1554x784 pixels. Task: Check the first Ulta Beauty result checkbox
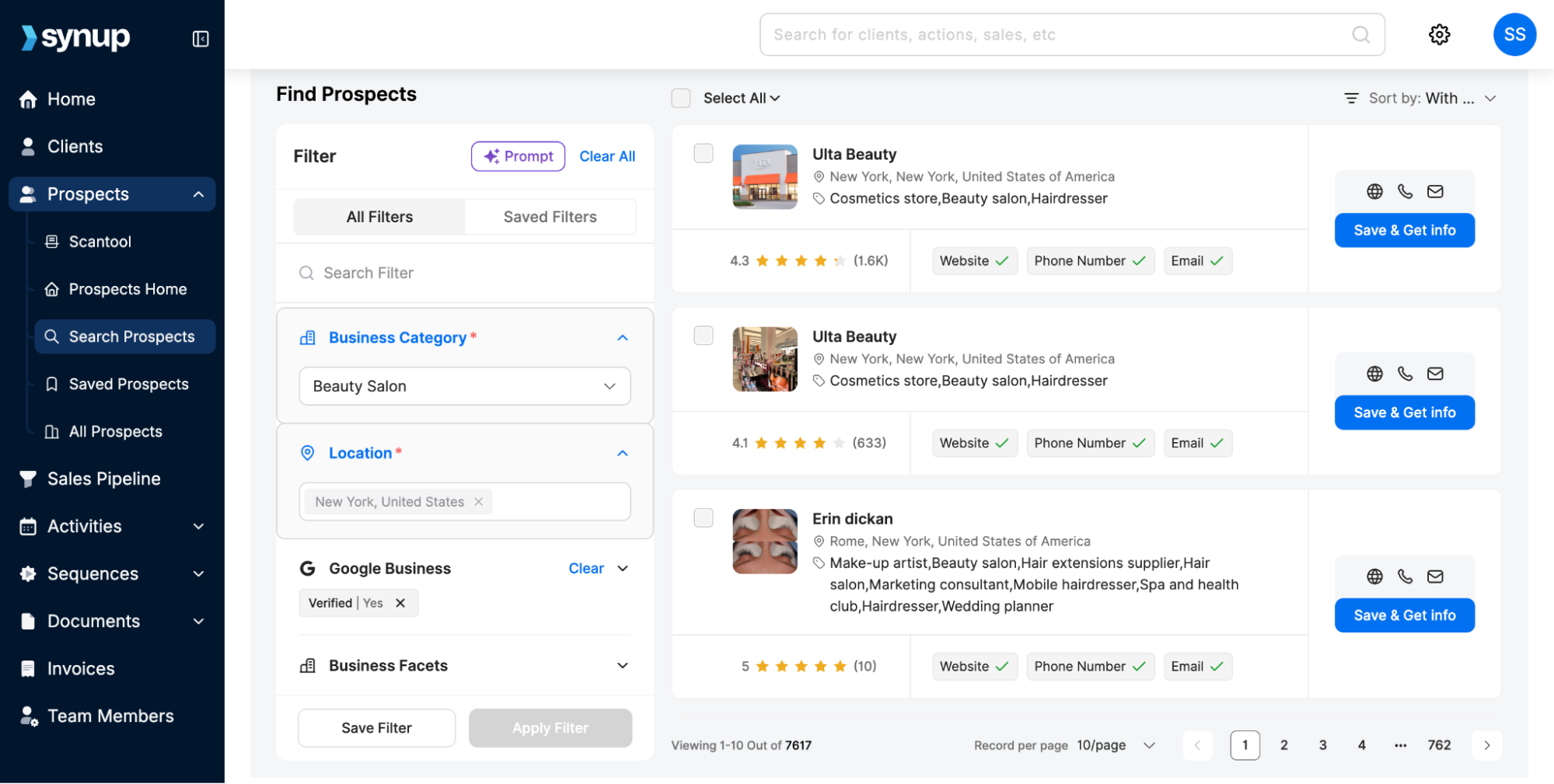[x=703, y=153]
